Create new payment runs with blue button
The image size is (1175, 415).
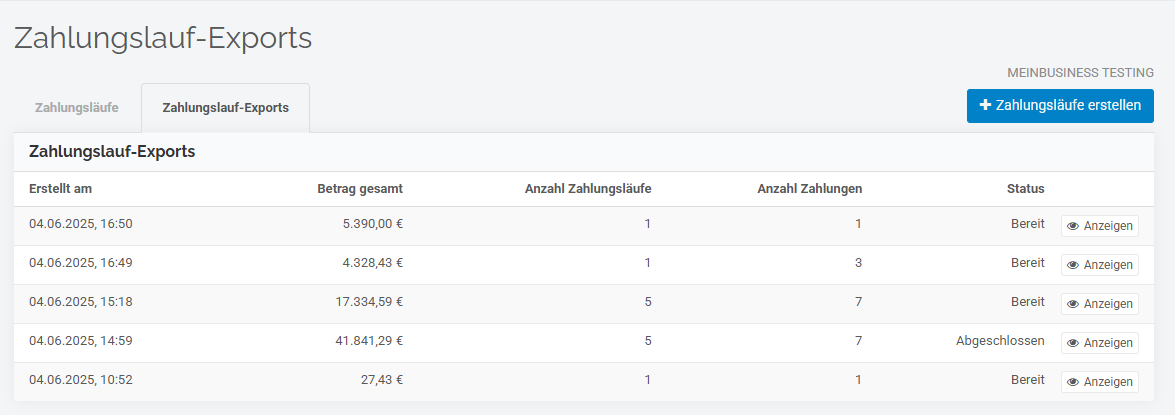(1060, 106)
